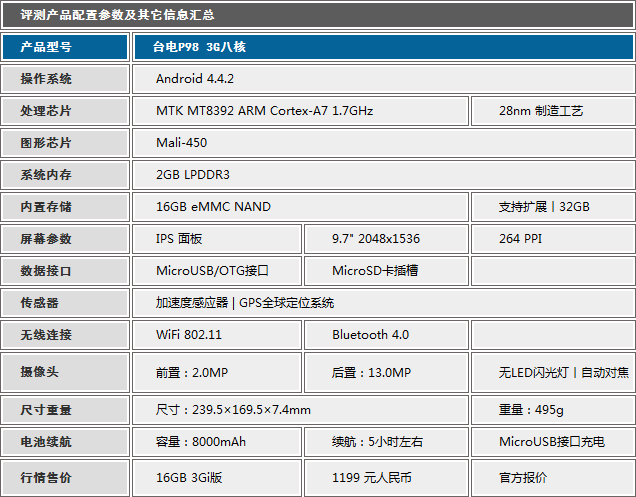The image size is (636, 497).
Task: Click MTK MT8392 ARM Cortex-A7 1.7GHz cell
Action: (x=300, y=111)
